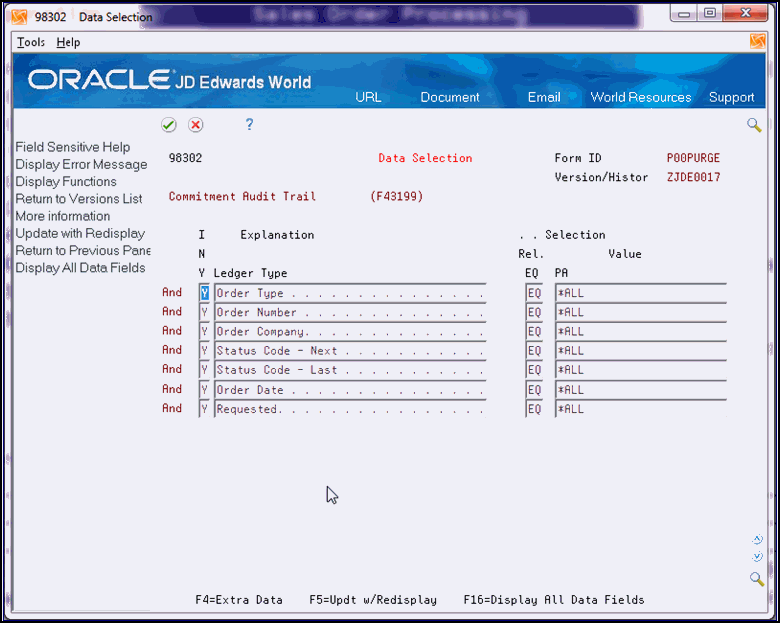Click the Commitment Audit Trail heading

point(242,197)
